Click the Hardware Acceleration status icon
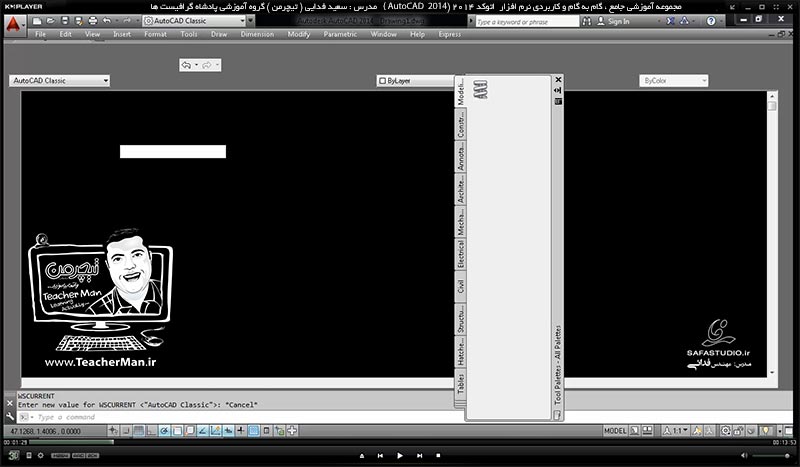Image resolution: width=800 pixels, height=467 pixels. (x=750, y=431)
